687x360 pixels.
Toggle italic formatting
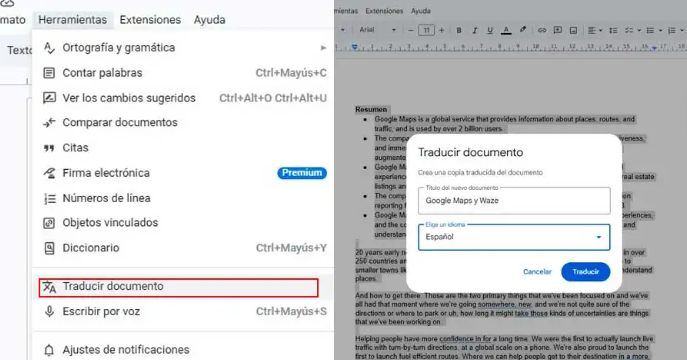(475, 30)
